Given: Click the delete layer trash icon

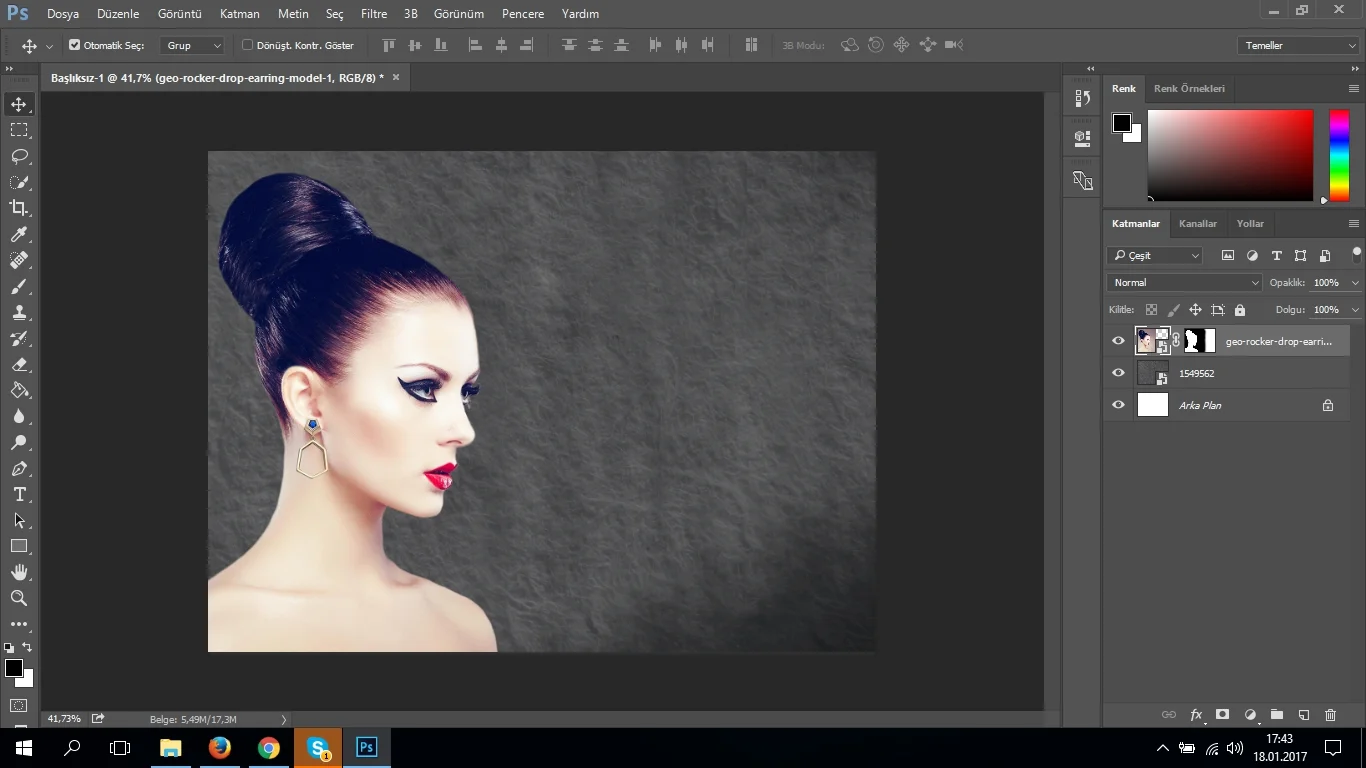Looking at the screenshot, I should (1330, 715).
